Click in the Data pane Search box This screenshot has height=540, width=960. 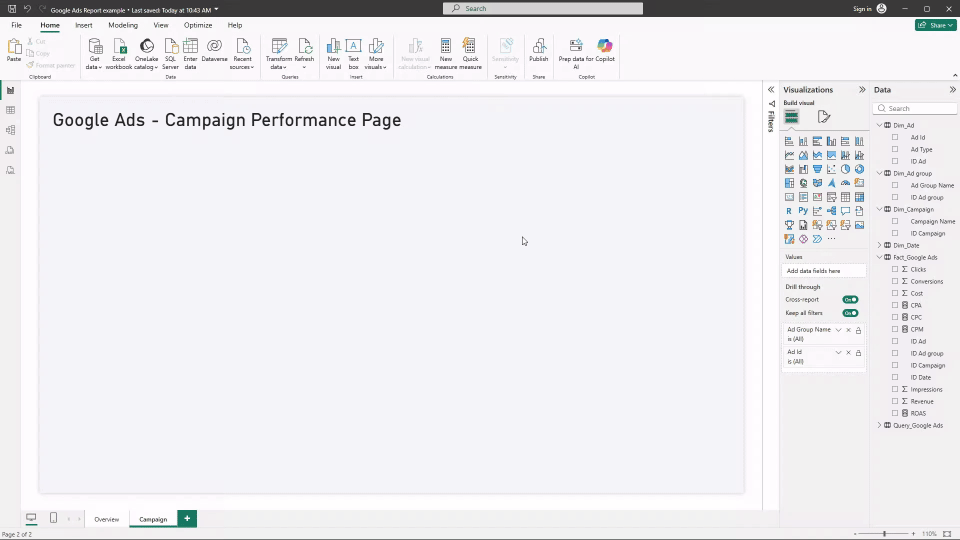tap(915, 108)
